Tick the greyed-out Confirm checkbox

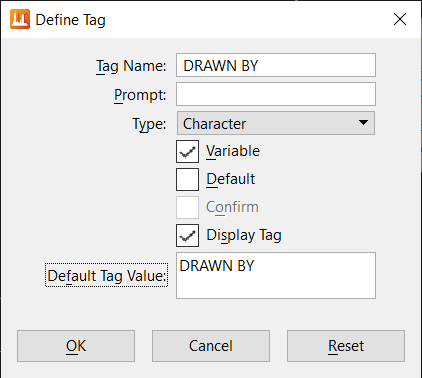(187, 207)
